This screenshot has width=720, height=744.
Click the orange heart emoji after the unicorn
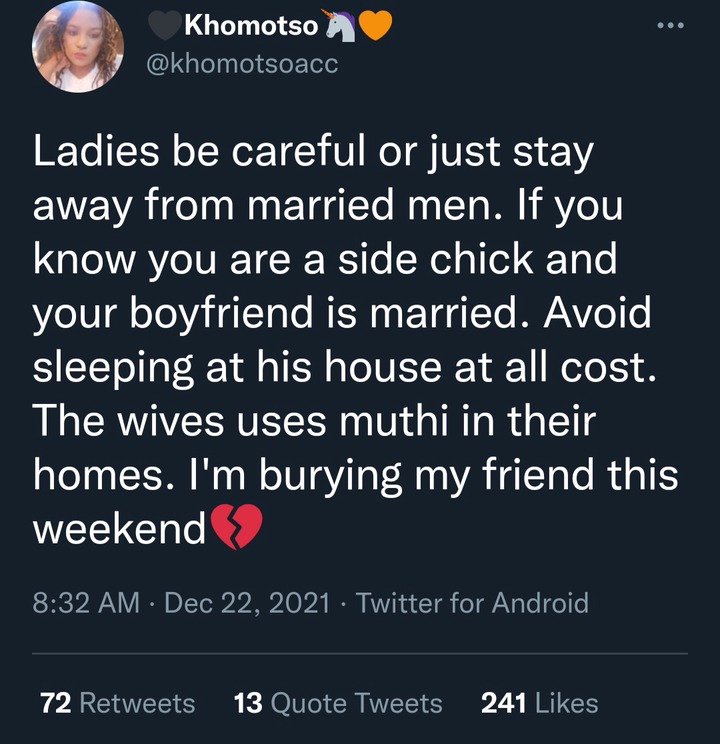[374, 27]
